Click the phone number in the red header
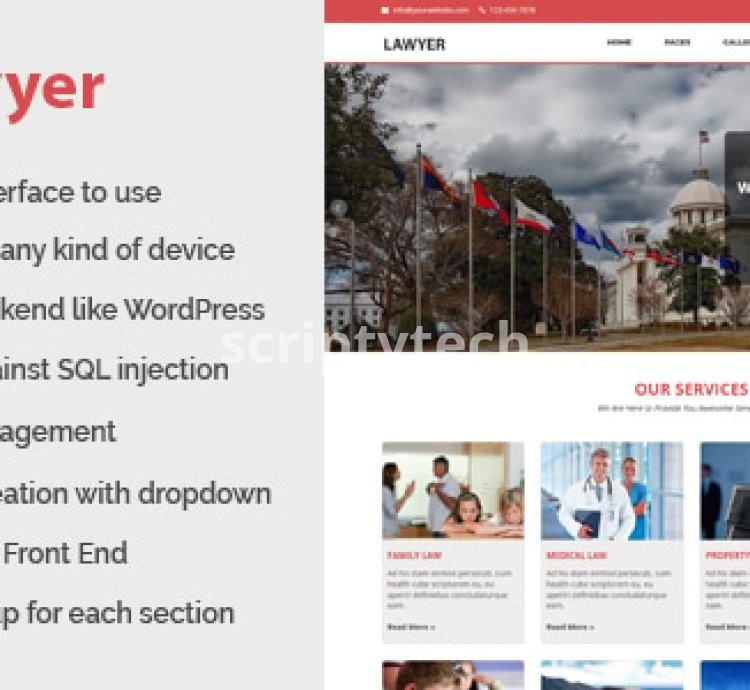This screenshot has width=750, height=690. coord(513,10)
